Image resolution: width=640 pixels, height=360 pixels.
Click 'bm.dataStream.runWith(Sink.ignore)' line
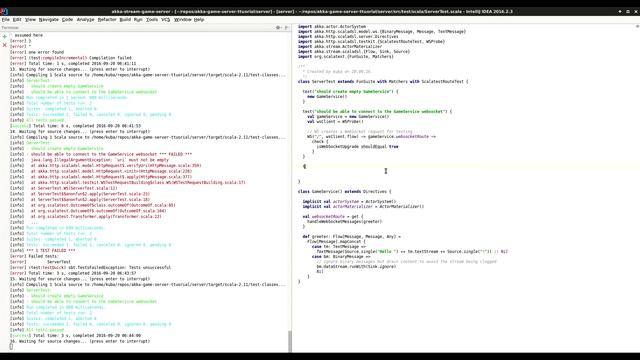tap(356, 266)
